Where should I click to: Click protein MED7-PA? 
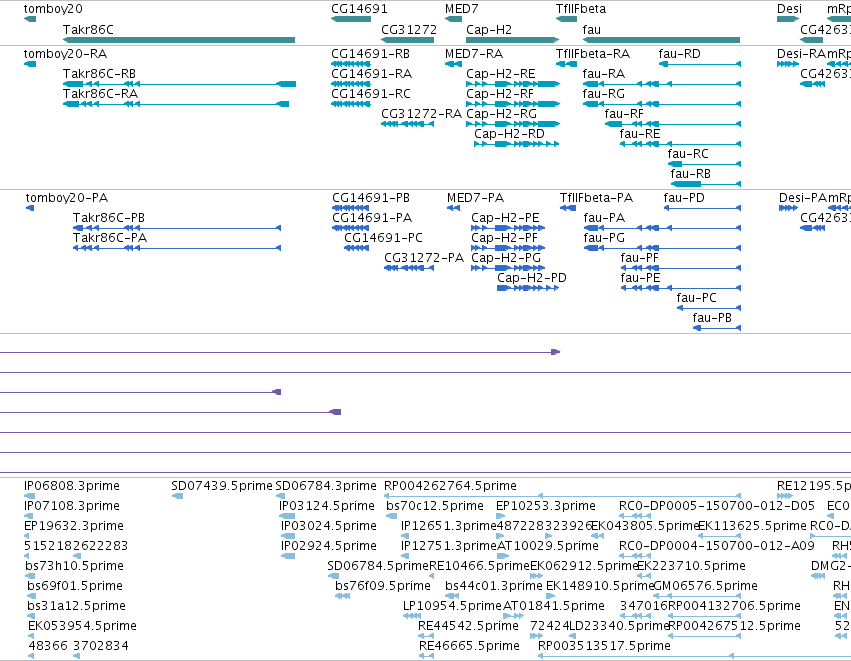[475, 198]
